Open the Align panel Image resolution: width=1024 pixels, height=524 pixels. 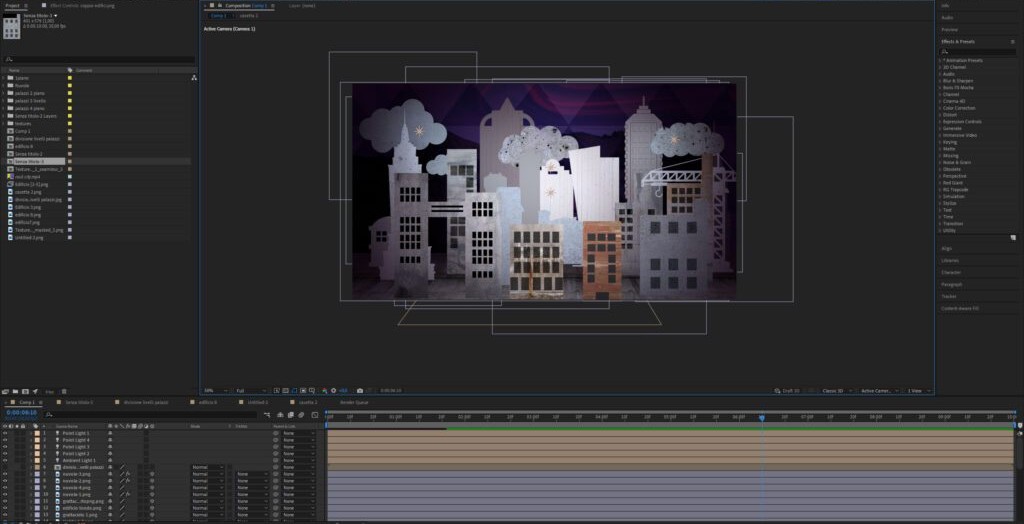pos(946,248)
